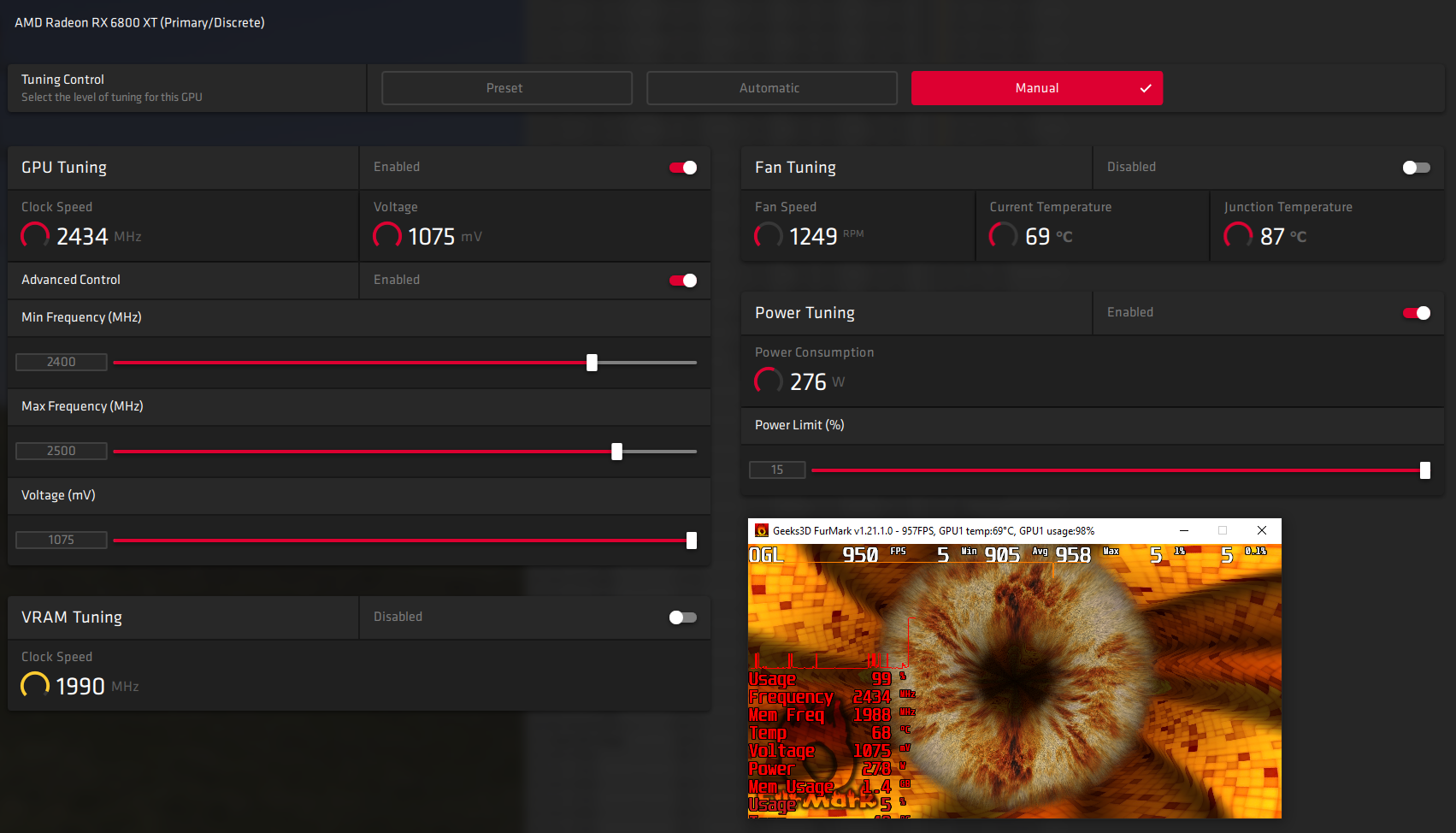
Task: Click the Min Frequency value field 2400
Action: point(62,362)
